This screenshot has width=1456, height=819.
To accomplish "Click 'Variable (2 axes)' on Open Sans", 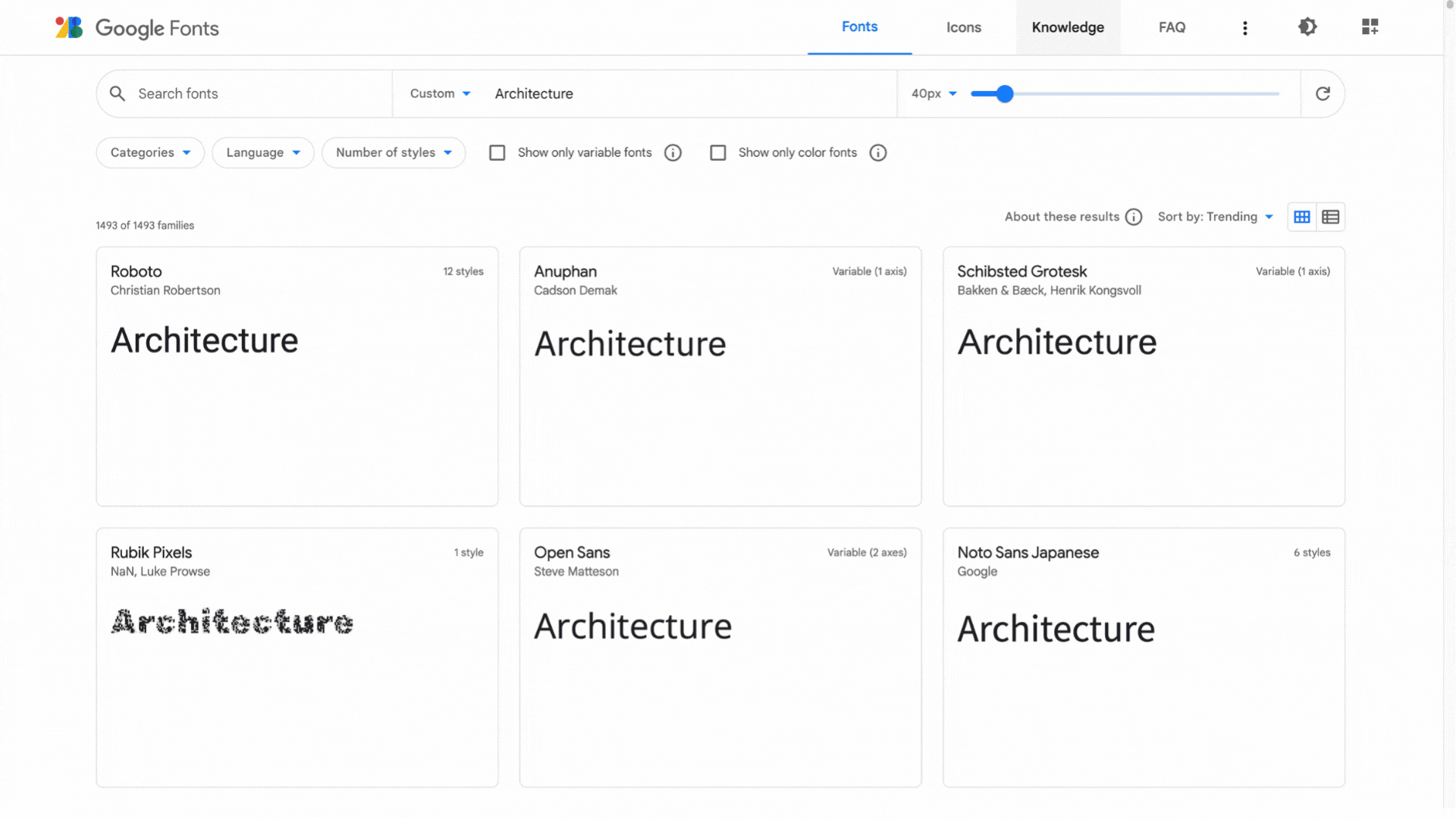I will (867, 553).
